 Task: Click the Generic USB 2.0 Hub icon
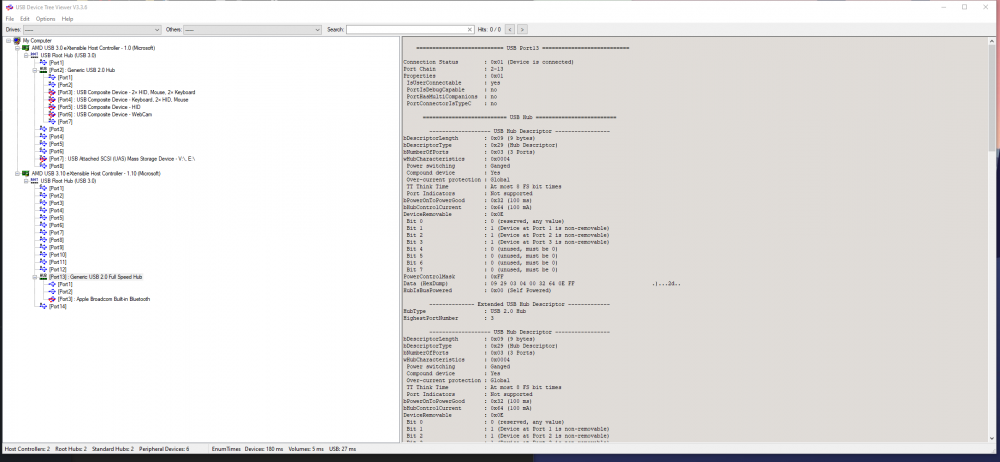point(43,70)
